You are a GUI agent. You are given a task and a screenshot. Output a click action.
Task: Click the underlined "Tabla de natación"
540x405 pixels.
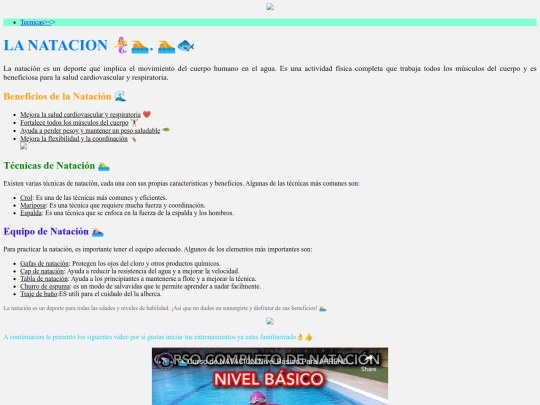44,279
